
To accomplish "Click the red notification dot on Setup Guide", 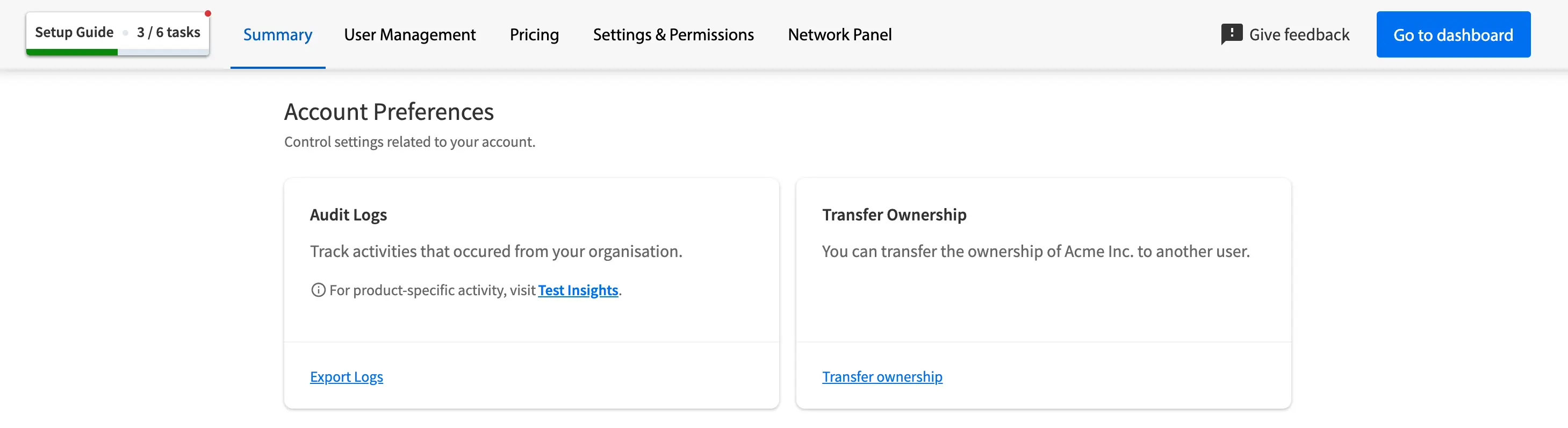I will tap(207, 13).
